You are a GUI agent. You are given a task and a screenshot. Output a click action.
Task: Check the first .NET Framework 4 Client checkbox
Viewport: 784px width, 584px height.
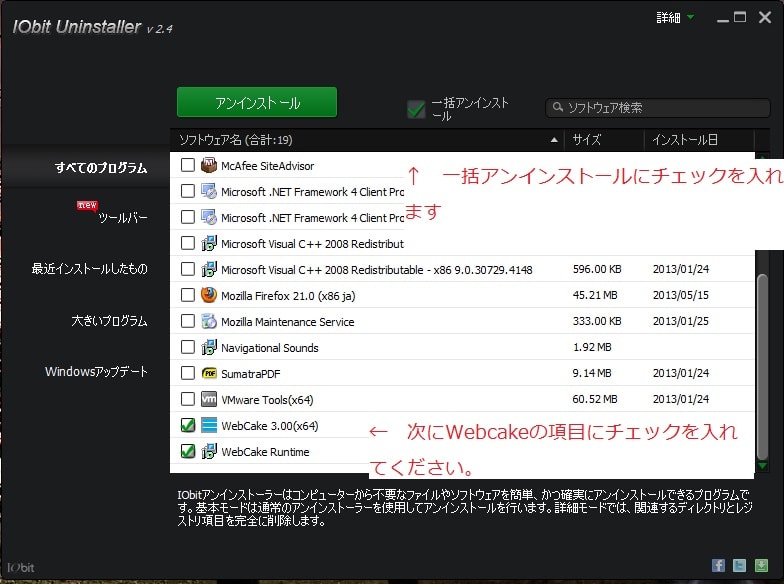tap(188, 191)
